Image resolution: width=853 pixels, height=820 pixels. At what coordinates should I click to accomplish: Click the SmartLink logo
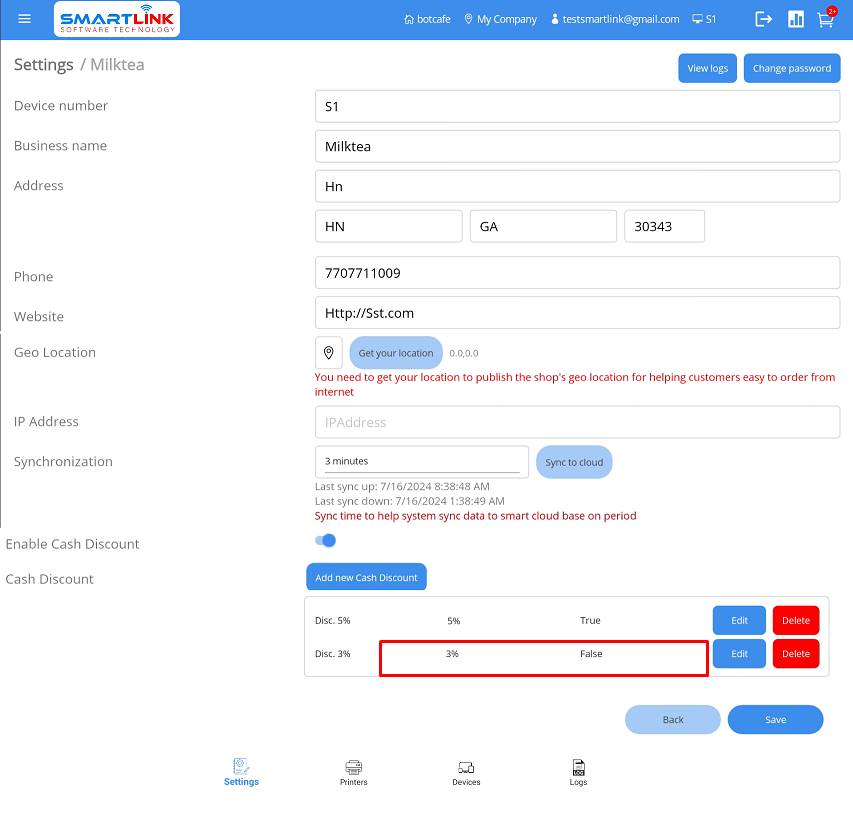point(117,19)
